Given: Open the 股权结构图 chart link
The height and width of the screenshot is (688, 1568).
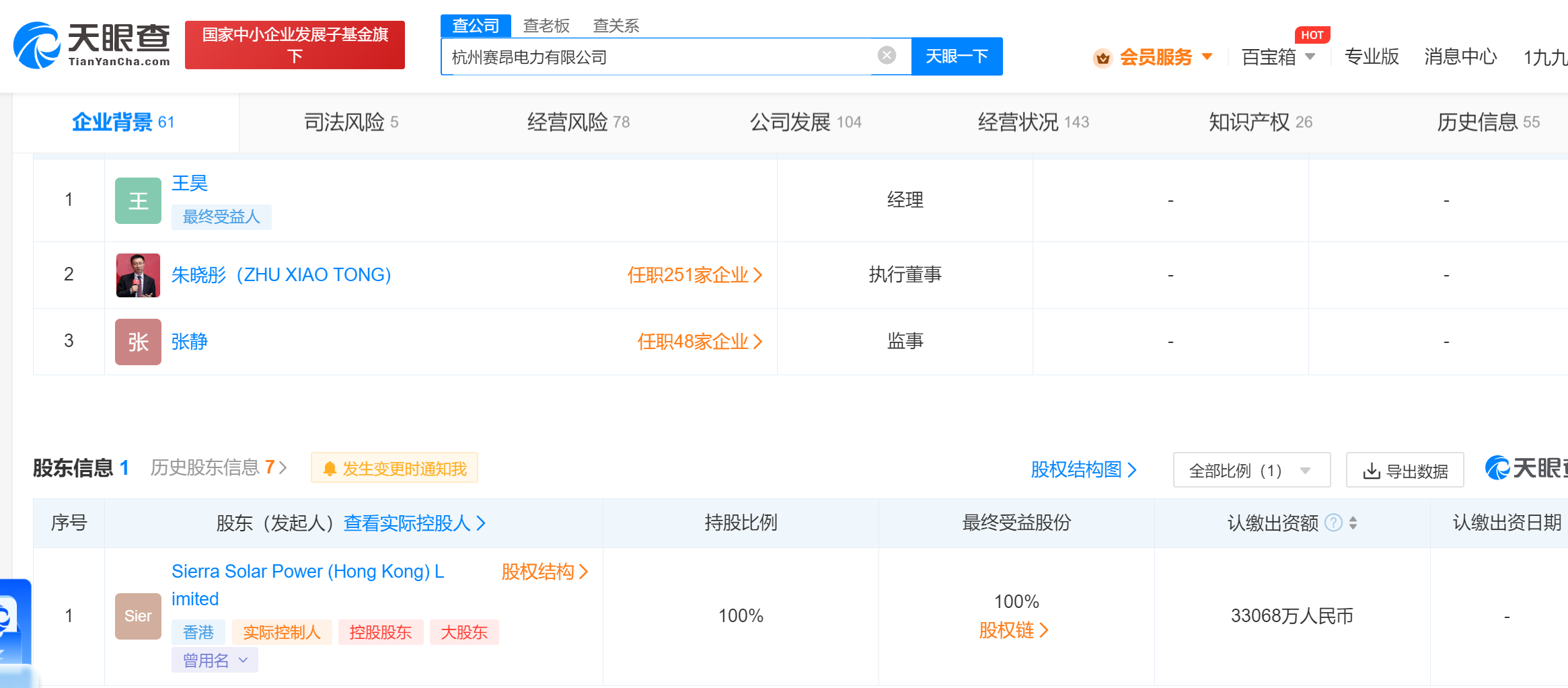Looking at the screenshot, I should coord(1083,469).
